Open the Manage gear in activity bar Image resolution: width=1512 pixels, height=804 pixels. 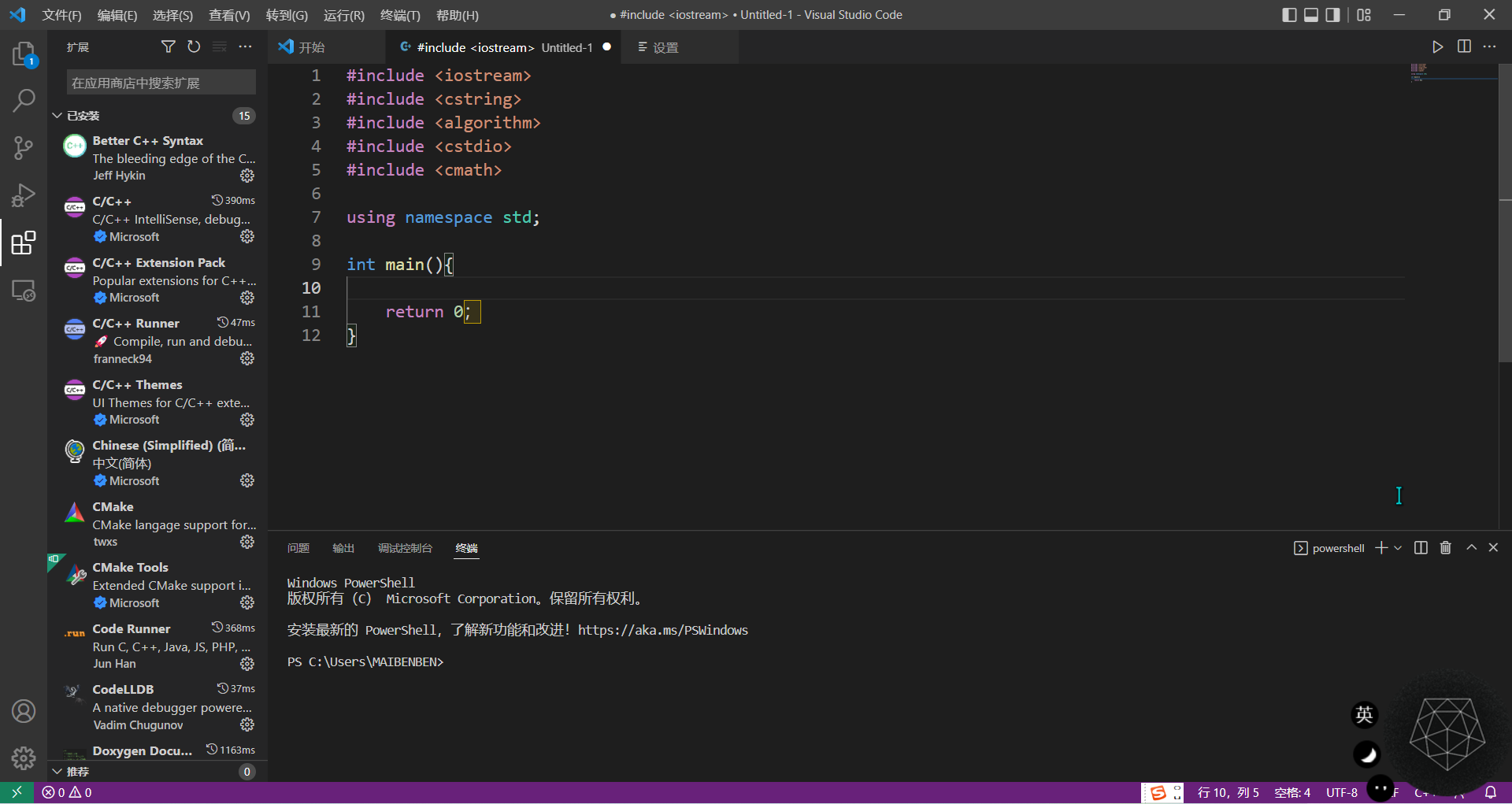tap(24, 758)
